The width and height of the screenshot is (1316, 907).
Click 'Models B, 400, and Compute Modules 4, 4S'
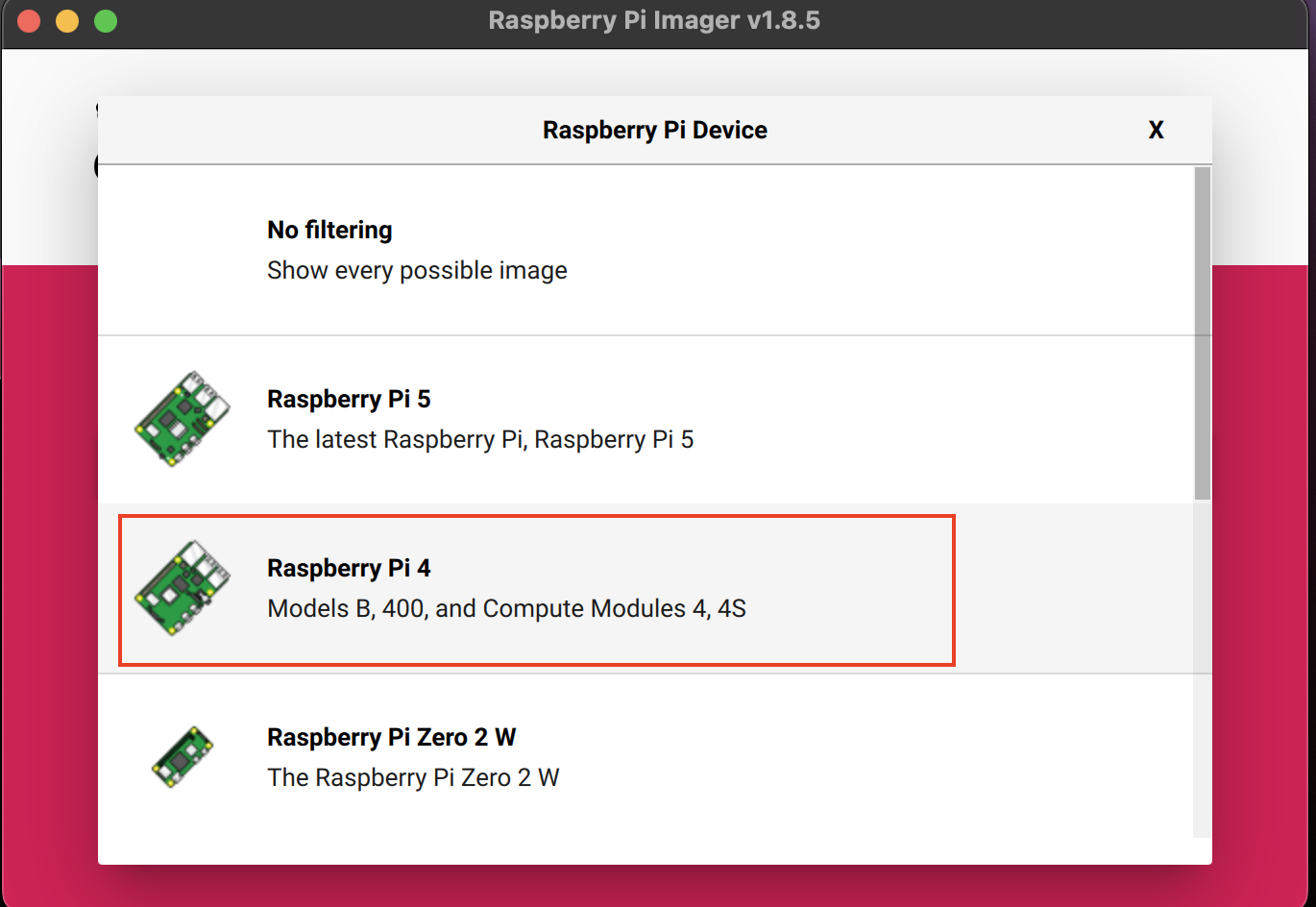(506, 607)
